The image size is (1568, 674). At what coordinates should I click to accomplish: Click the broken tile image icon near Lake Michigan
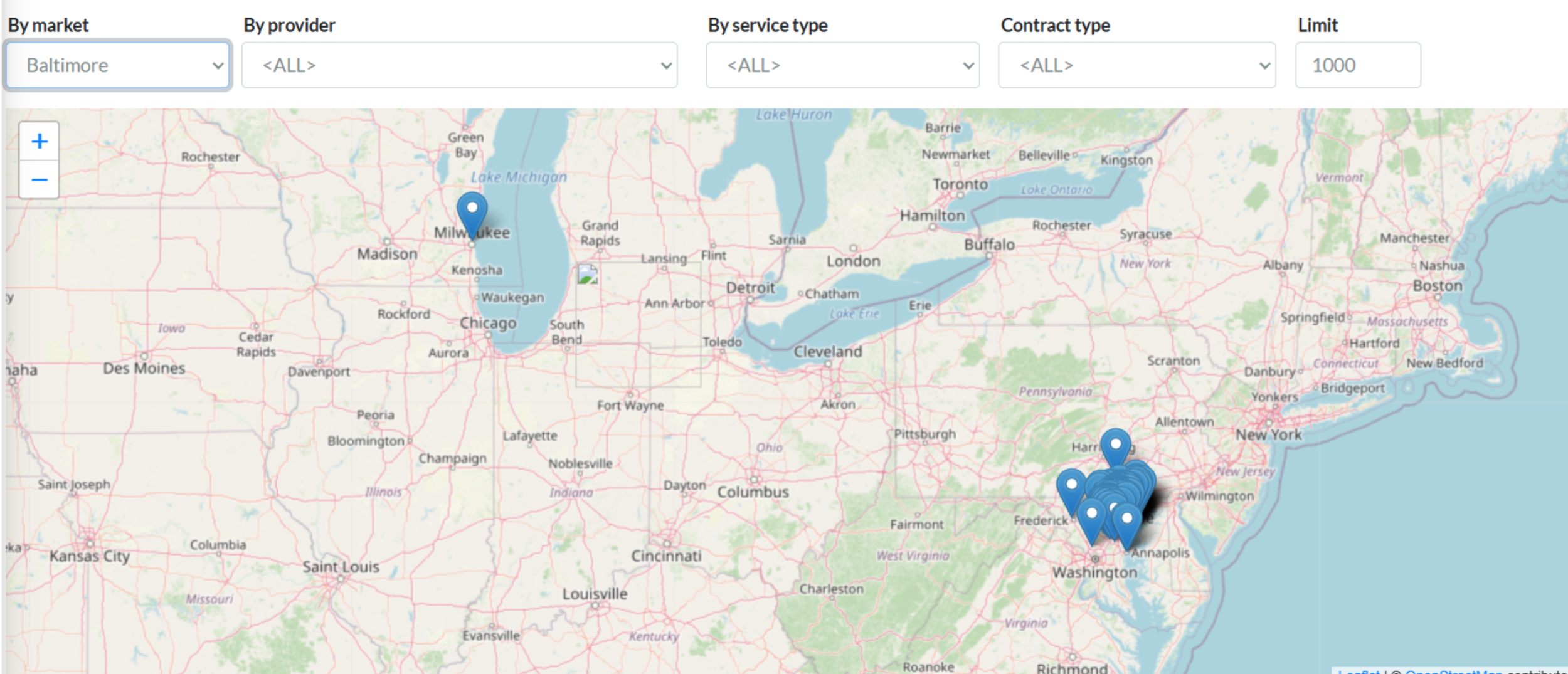coord(588,273)
